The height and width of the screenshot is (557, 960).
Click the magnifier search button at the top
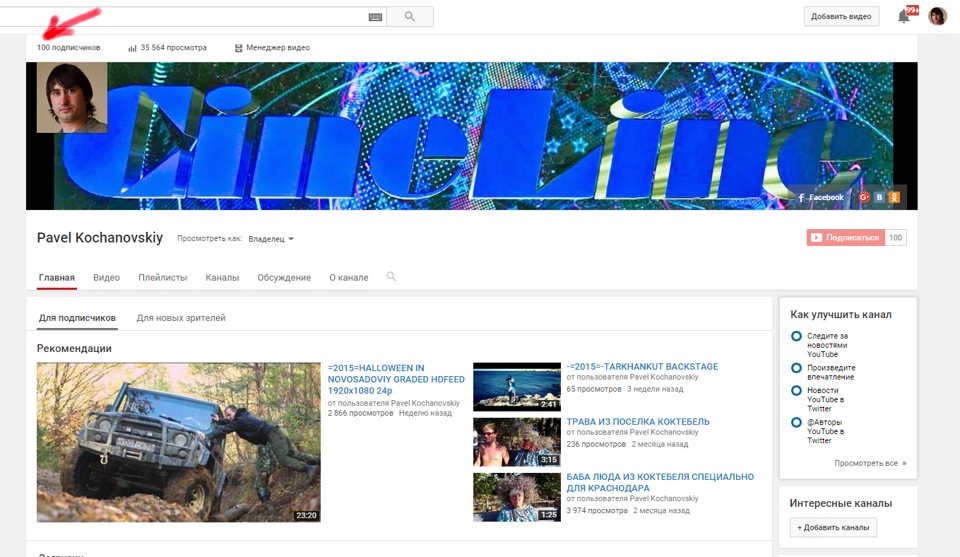coord(410,17)
